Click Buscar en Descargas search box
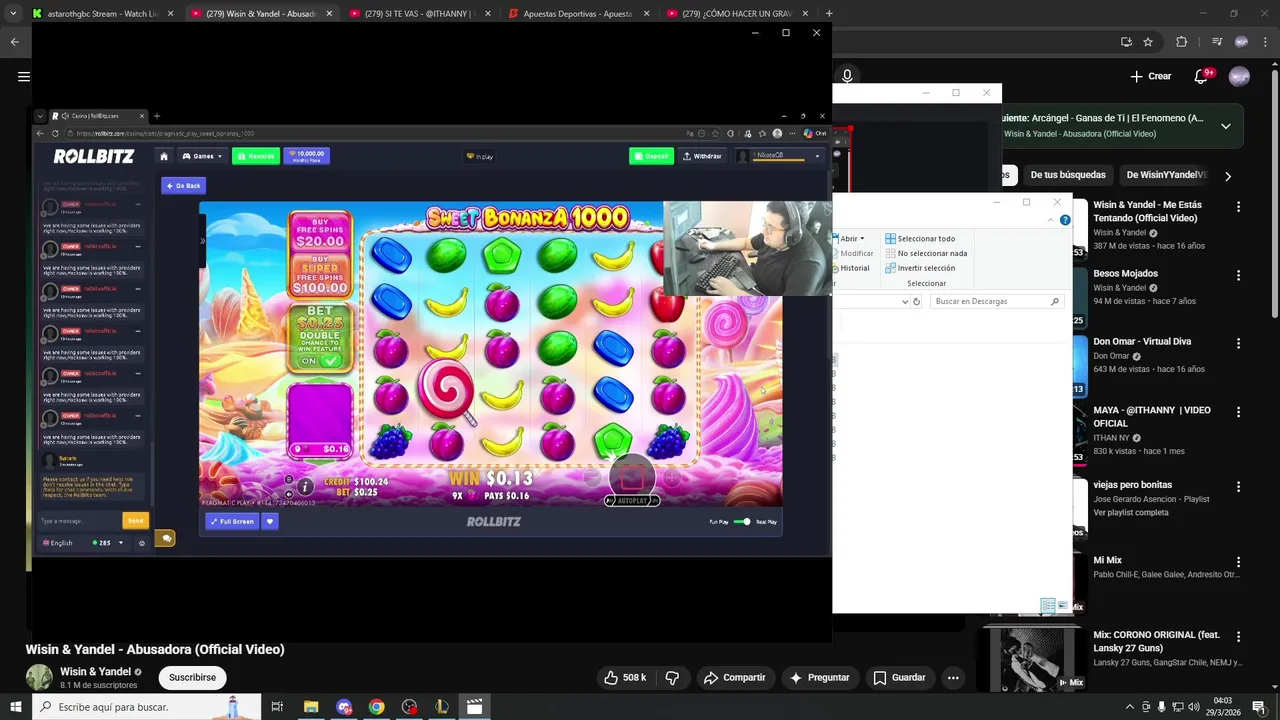 [x=995, y=301]
